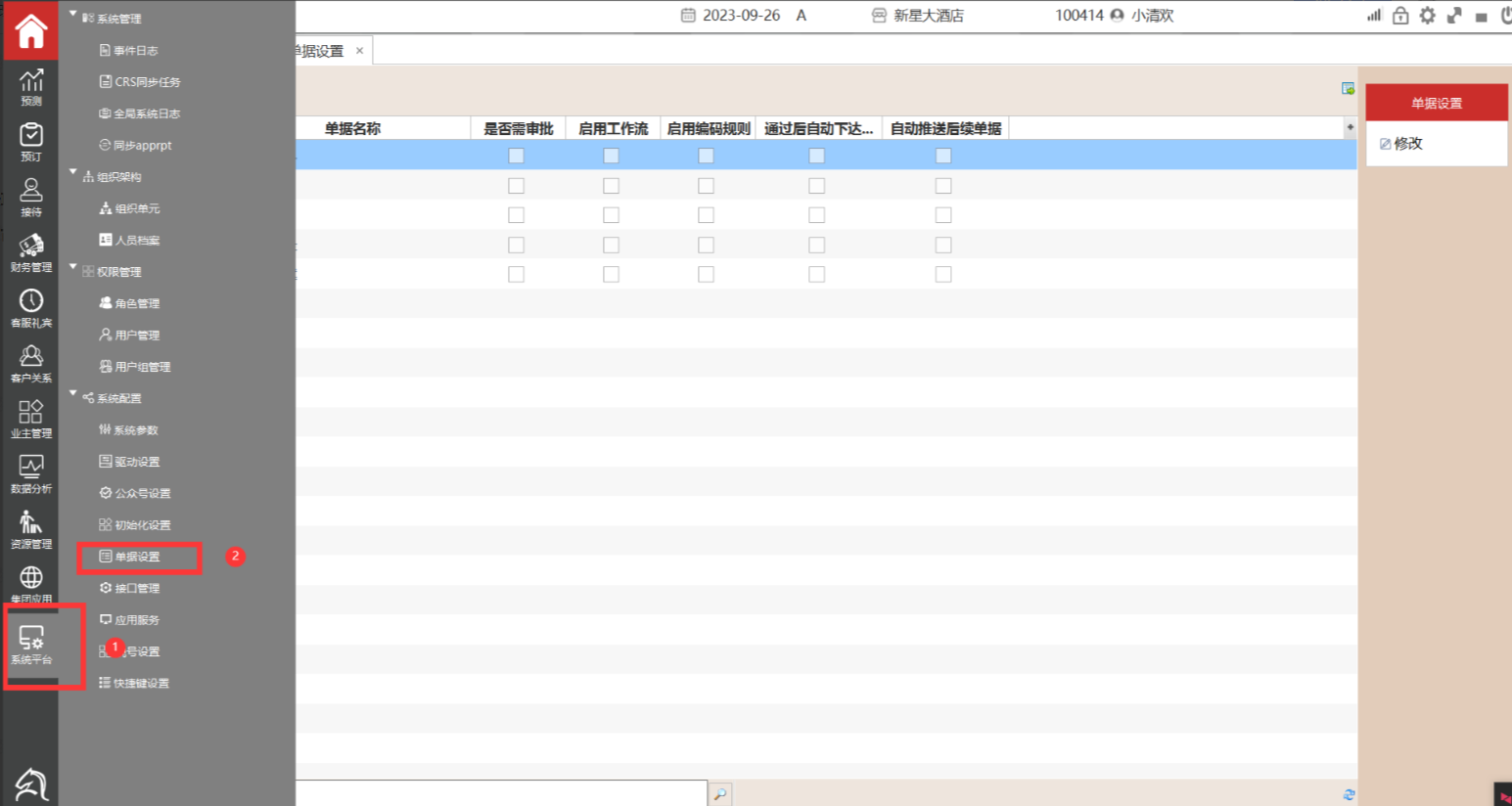The image size is (1512, 806).
Task: Open settings gear icon in top bar
Action: [1427, 16]
